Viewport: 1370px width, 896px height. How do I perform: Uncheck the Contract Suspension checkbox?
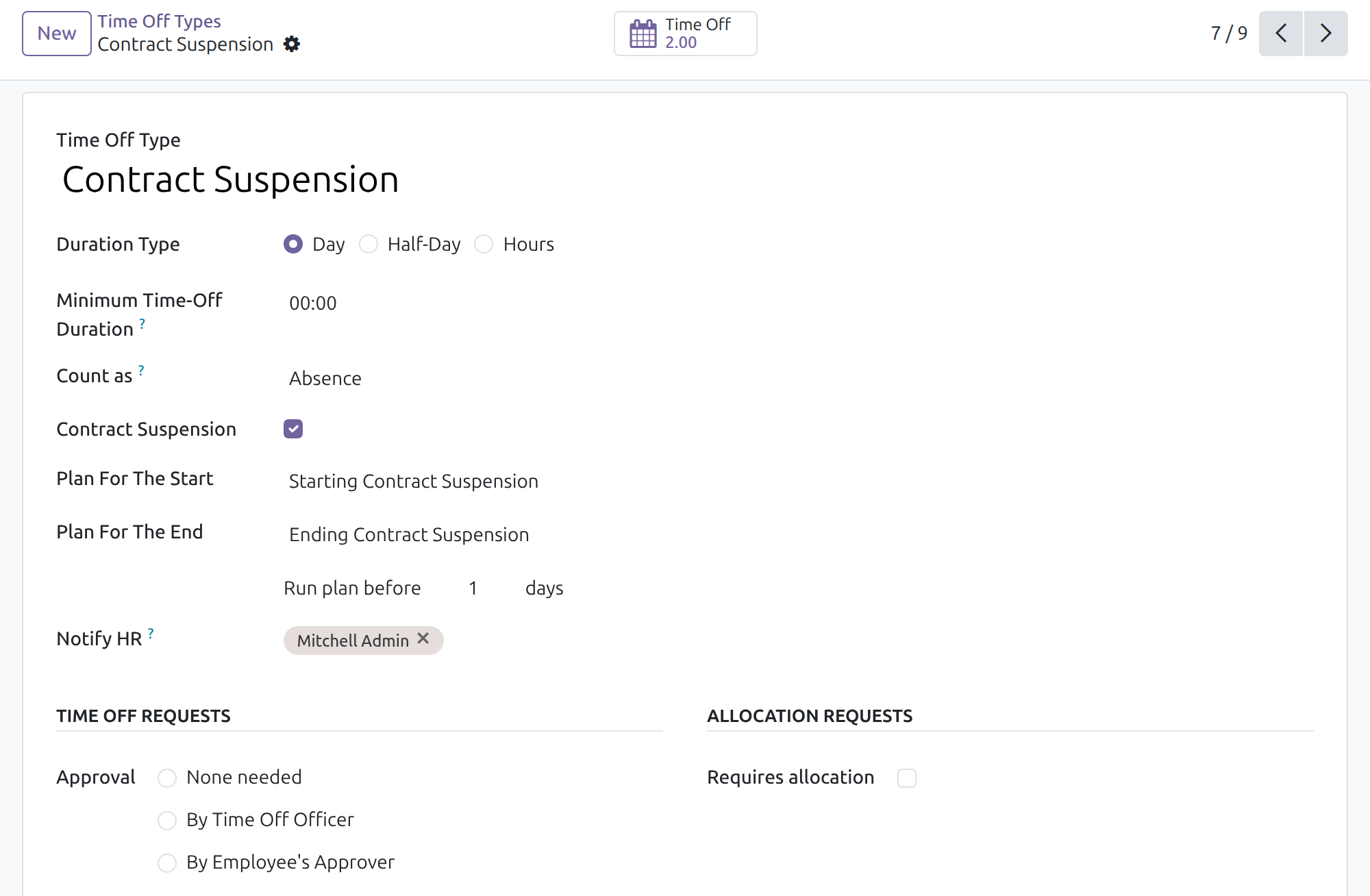pyautogui.click(x=293, y=429)
